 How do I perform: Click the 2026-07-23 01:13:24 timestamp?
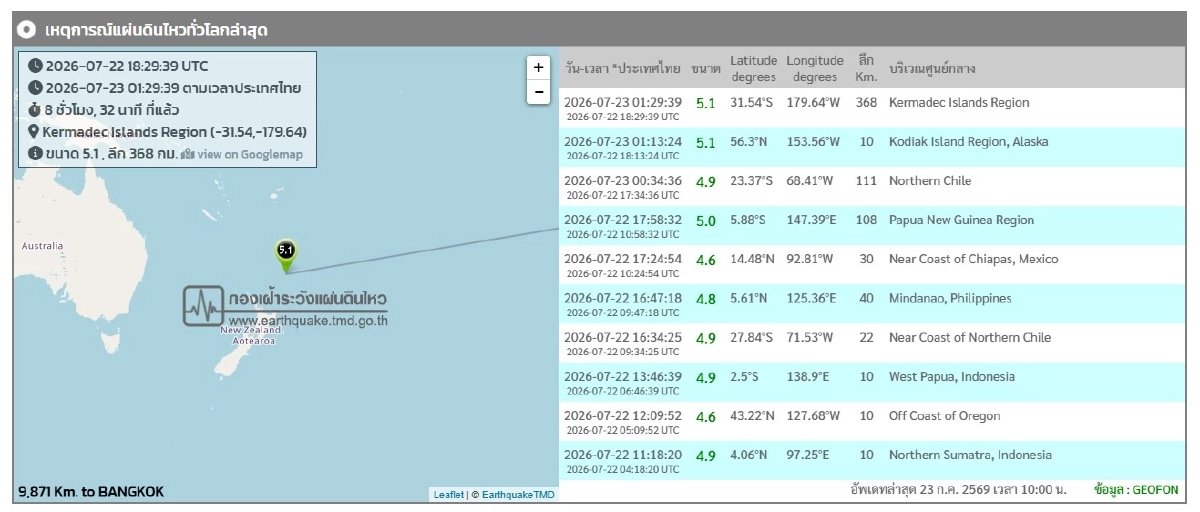pos(623,141)
